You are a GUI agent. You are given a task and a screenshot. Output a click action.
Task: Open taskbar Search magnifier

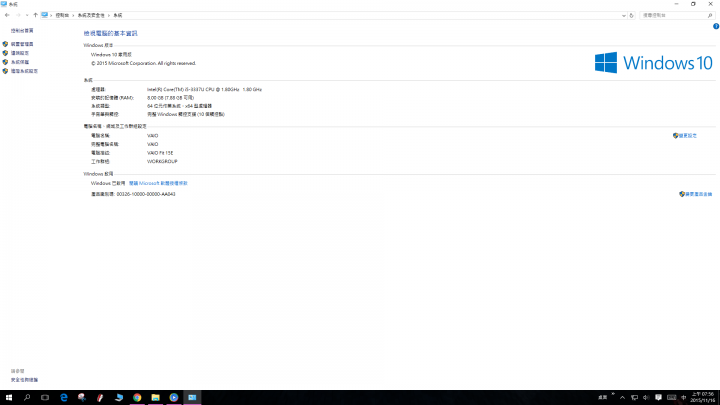click(x=27, y=397)
